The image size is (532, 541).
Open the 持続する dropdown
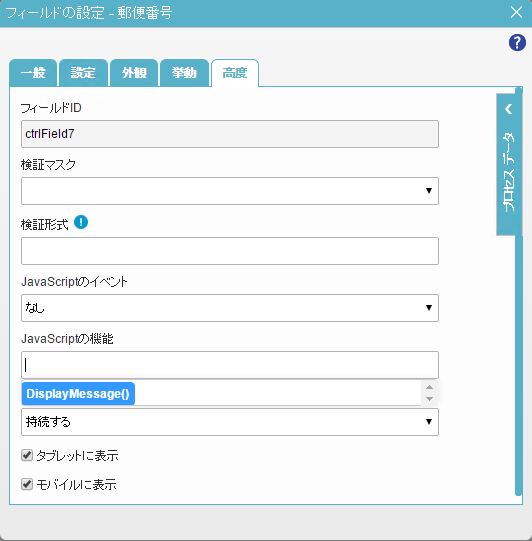230,422
